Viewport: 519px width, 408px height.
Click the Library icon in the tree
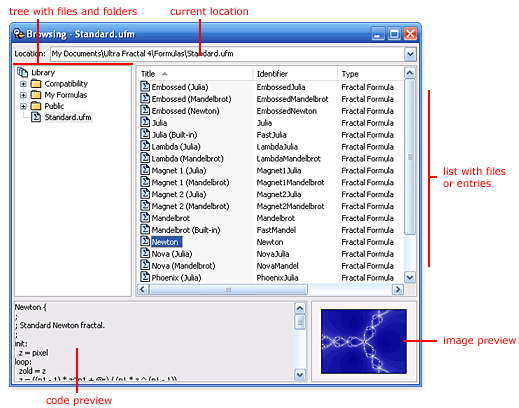(23, 72)
